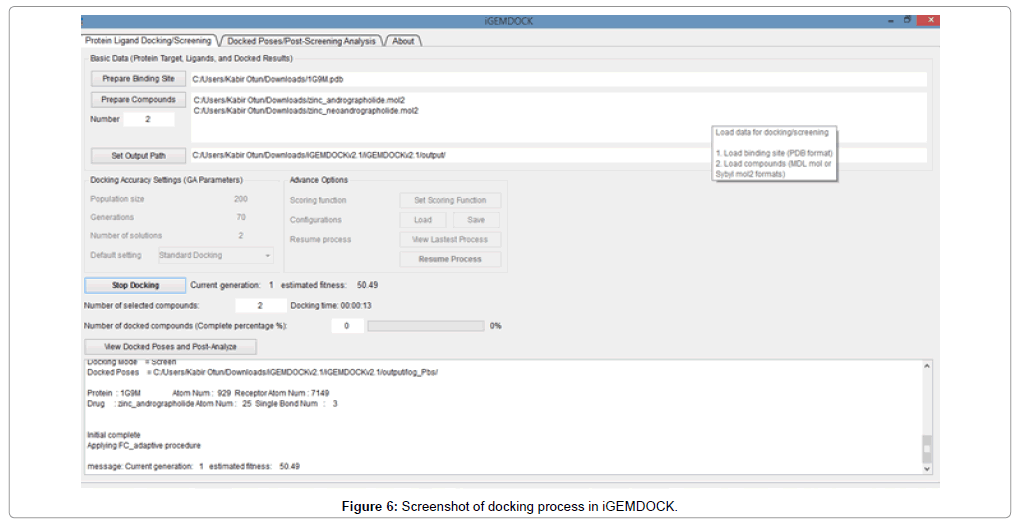The image size is (1018, 524).
Task: Click the Save configurations button
Action: 475,220
